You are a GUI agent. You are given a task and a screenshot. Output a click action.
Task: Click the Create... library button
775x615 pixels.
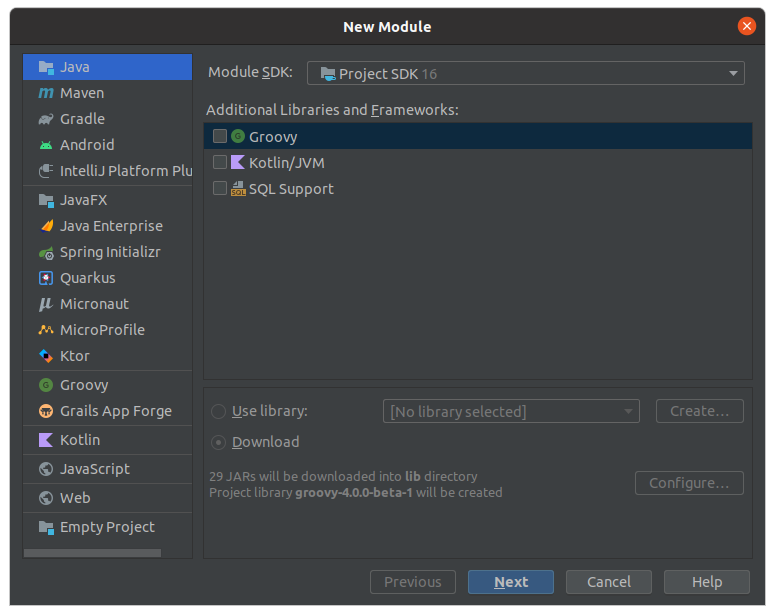699,411
